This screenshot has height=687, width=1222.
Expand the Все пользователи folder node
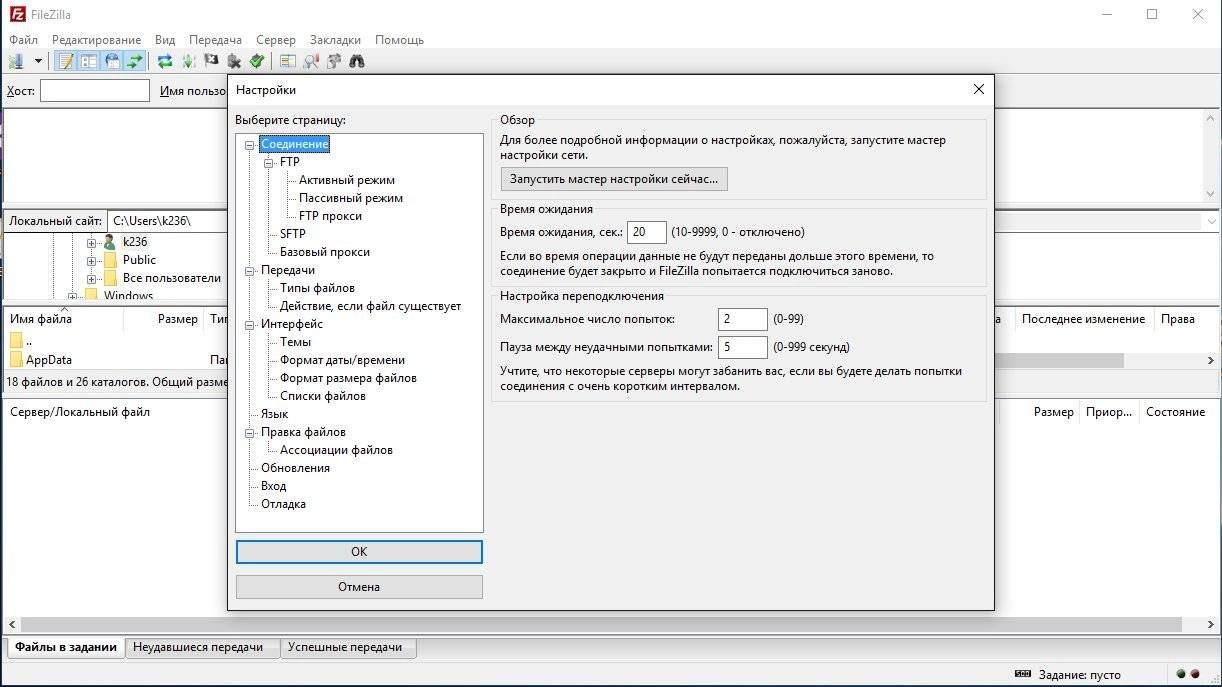[92, 279]
